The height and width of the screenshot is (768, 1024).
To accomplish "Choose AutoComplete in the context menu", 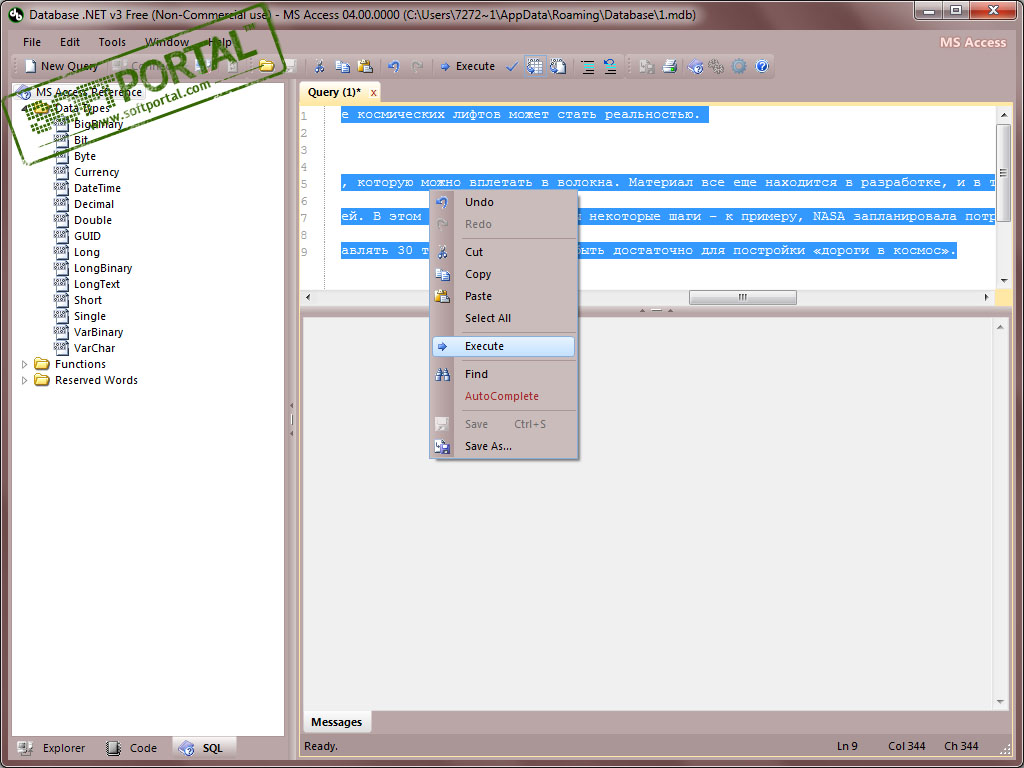I will coord(504,396).
